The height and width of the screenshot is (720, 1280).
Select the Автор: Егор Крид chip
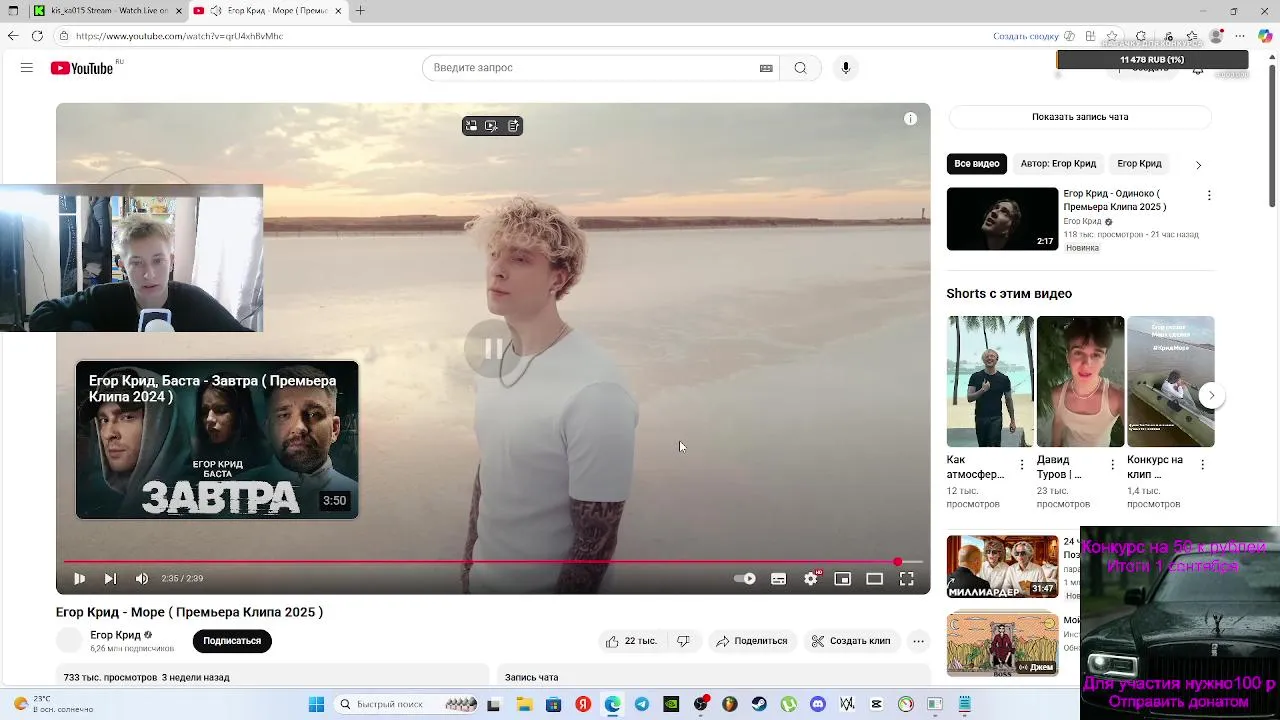(1058, 164)
